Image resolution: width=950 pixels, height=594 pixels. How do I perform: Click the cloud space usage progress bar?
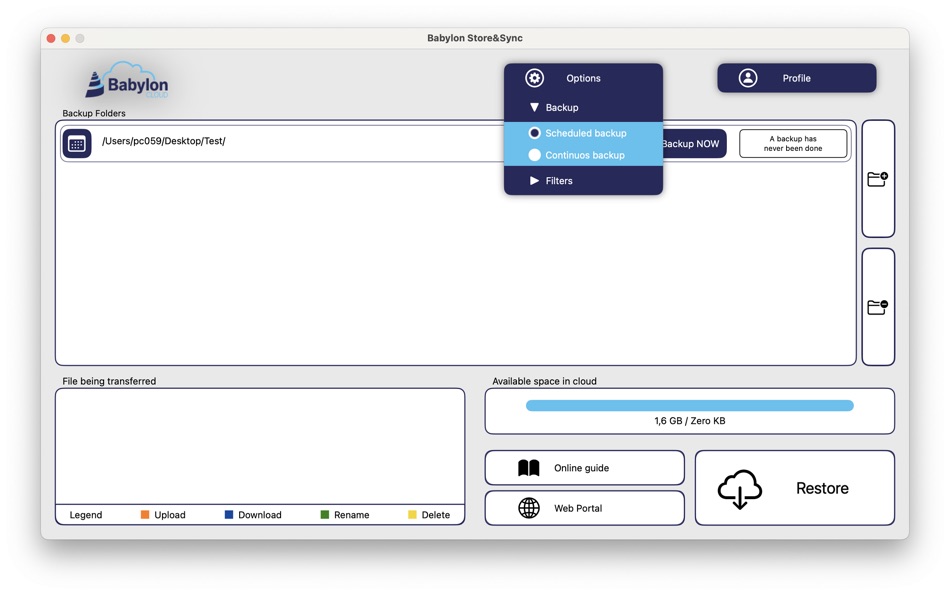[689, 405]
